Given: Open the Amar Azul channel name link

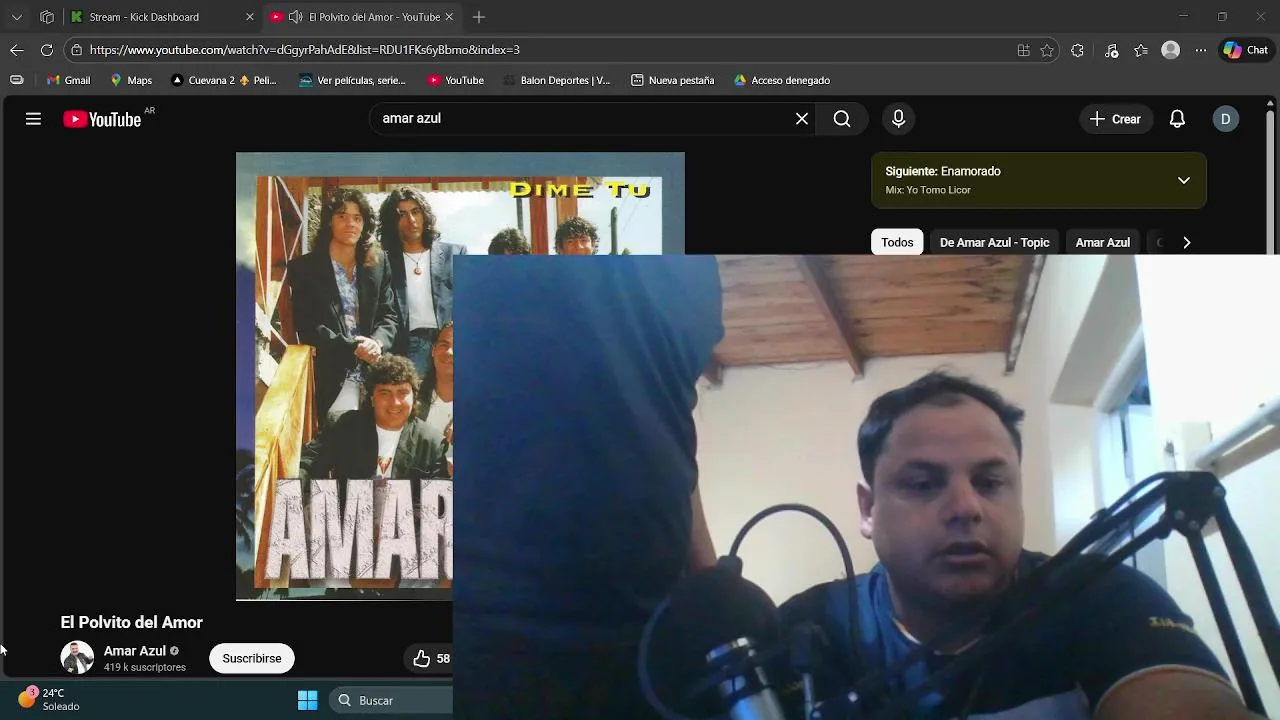Looking at the screenshot, I should coord(134,650).
